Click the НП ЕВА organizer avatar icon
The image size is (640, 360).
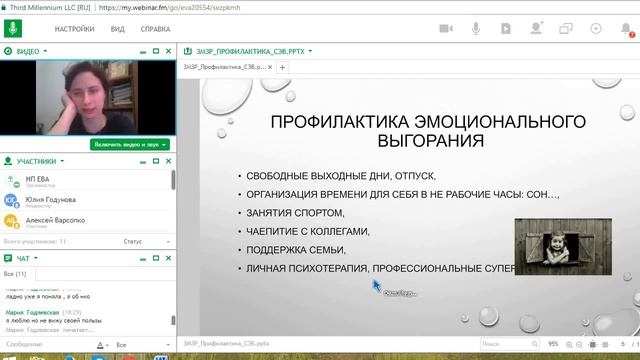point(13,180)
